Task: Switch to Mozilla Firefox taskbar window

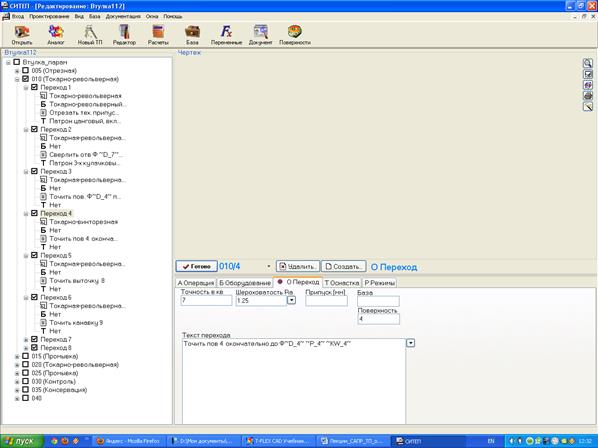Action: (129, 441)
